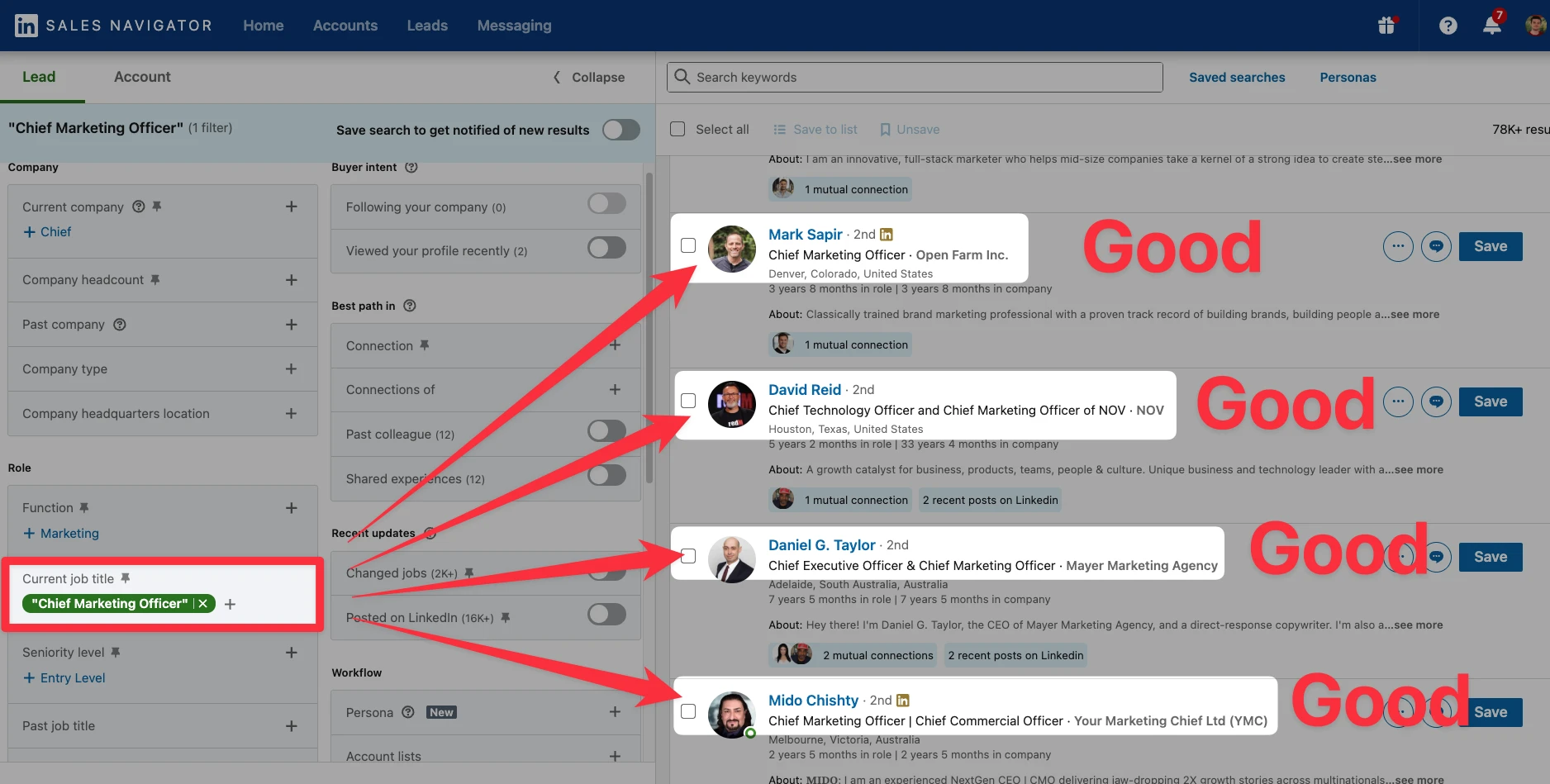This screenshot has width=1550, height=784.
Task: Open Daniel G. Taylor's profile photo
Action: pos(732,559)
